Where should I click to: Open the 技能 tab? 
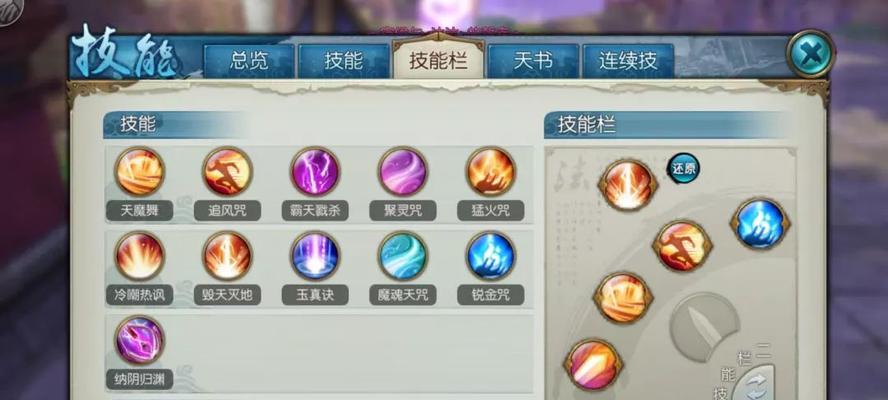pos(344,61)
